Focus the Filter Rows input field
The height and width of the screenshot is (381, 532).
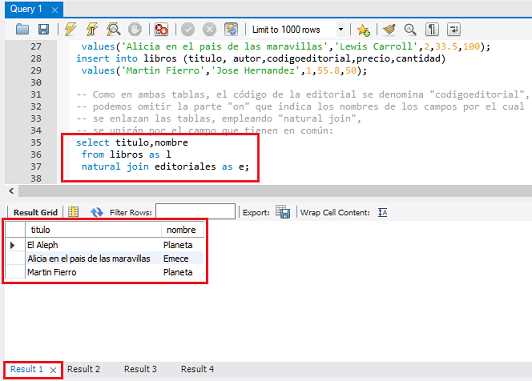click(x=195, y=212)
